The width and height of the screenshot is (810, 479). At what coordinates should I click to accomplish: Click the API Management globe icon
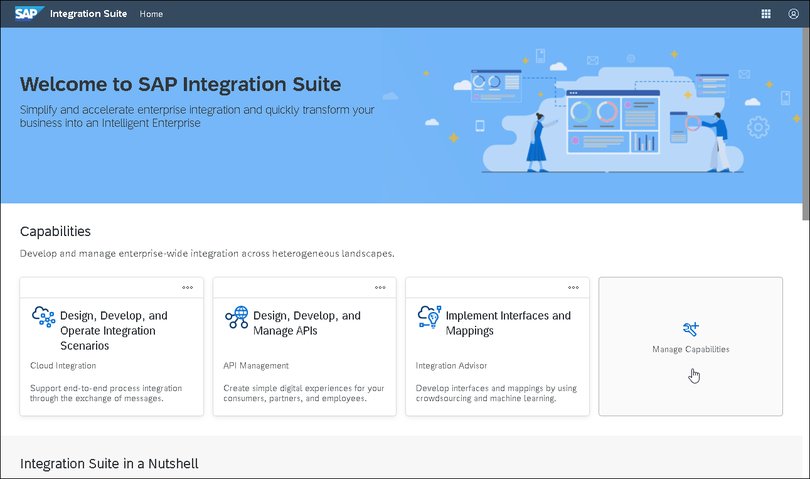237,317
